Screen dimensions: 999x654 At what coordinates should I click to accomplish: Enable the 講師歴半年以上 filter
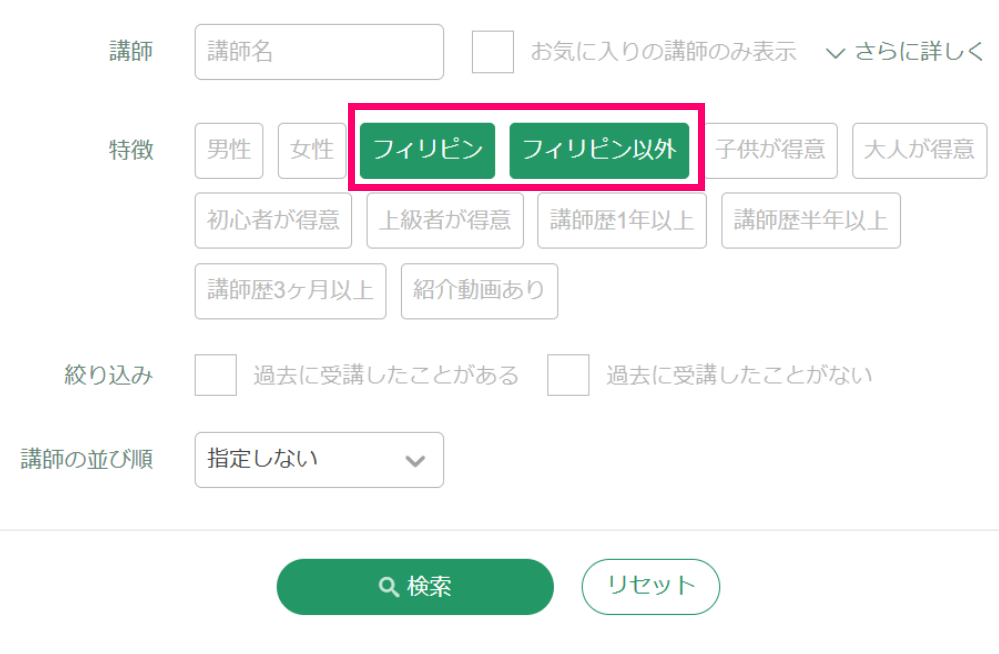point(811,220)
